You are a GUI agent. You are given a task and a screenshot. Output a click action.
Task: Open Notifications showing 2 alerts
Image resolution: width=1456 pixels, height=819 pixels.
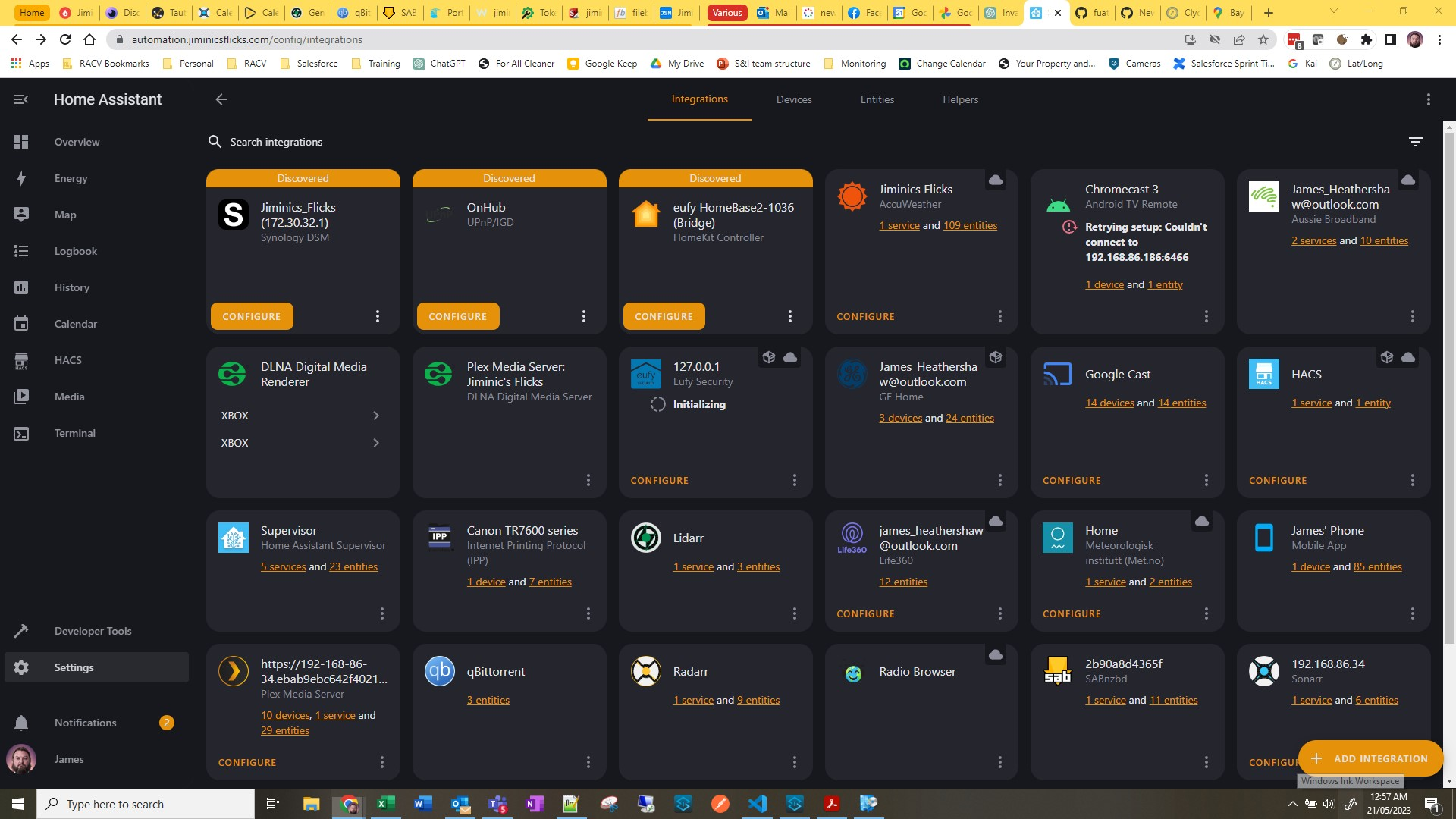[84, 722]
